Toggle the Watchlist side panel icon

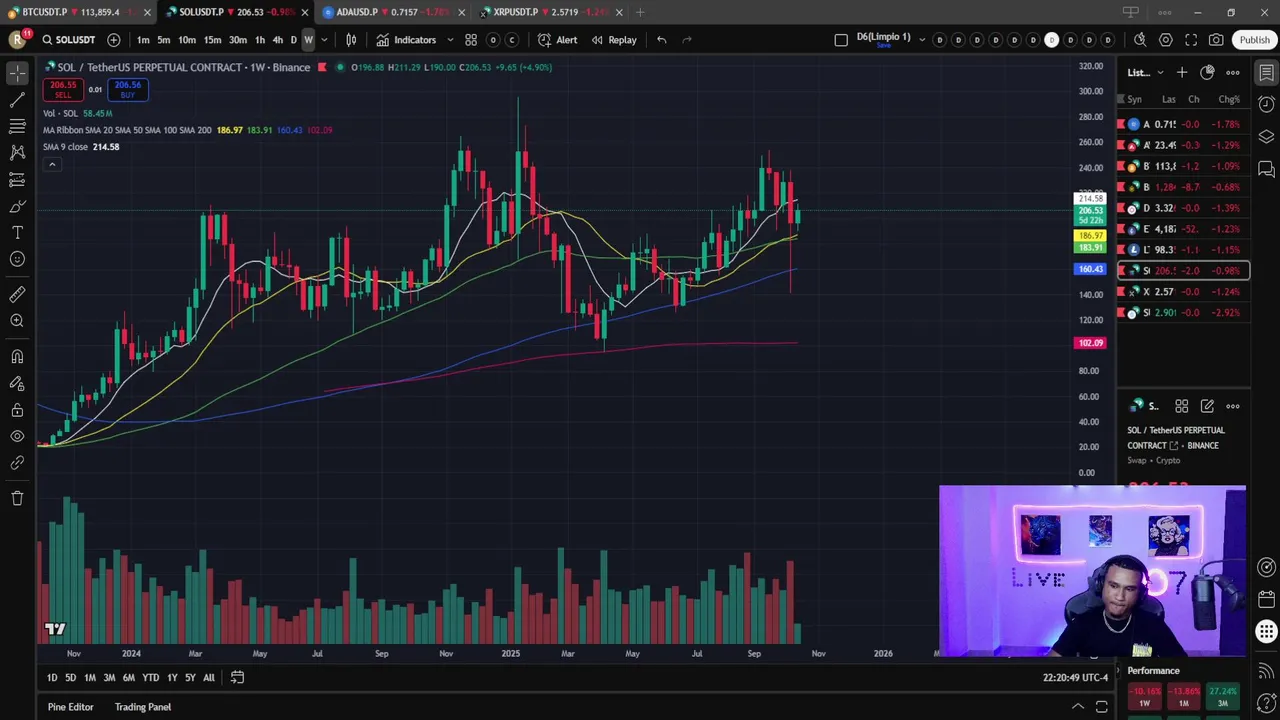(x=1266, y=73)
